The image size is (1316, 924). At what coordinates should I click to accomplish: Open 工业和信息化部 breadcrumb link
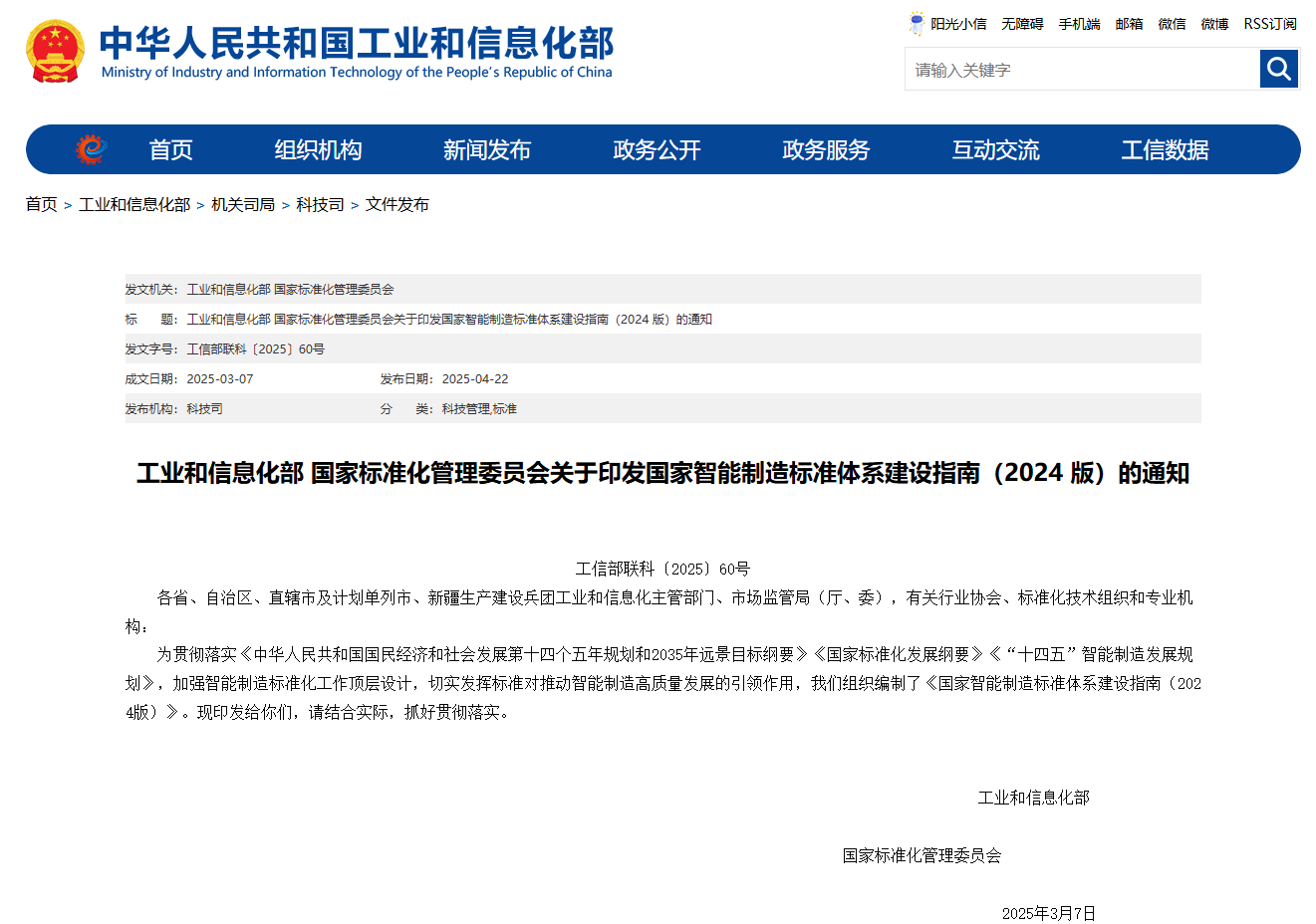pyautogui.click(x=134, y=204)
